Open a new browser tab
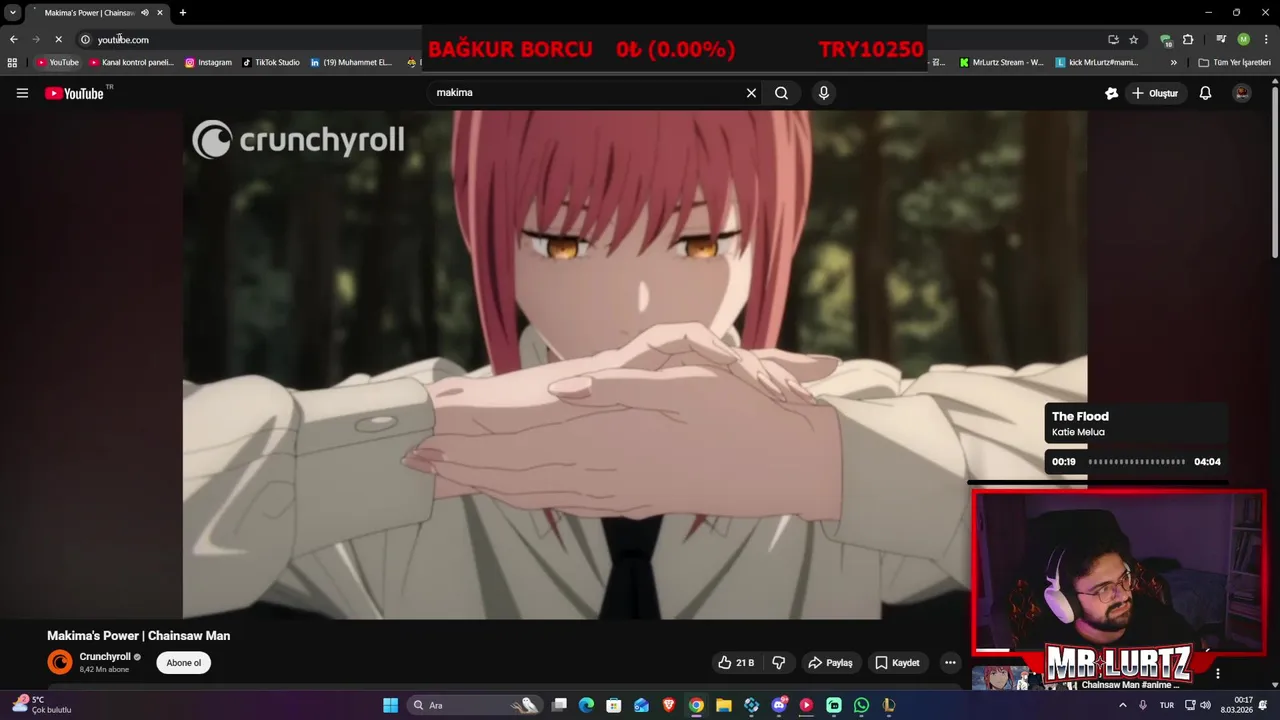 pos(182,13)
